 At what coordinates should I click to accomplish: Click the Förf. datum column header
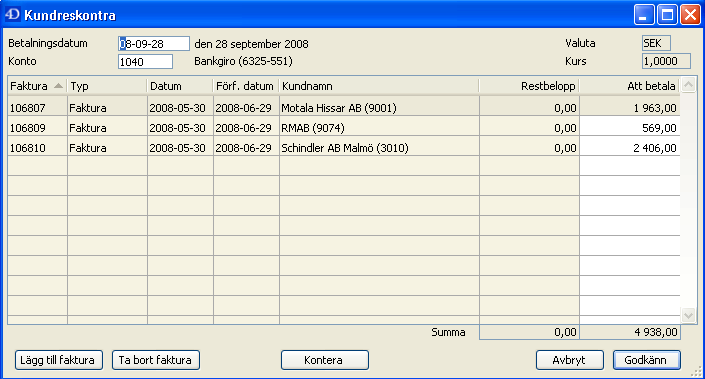point(246,86)
